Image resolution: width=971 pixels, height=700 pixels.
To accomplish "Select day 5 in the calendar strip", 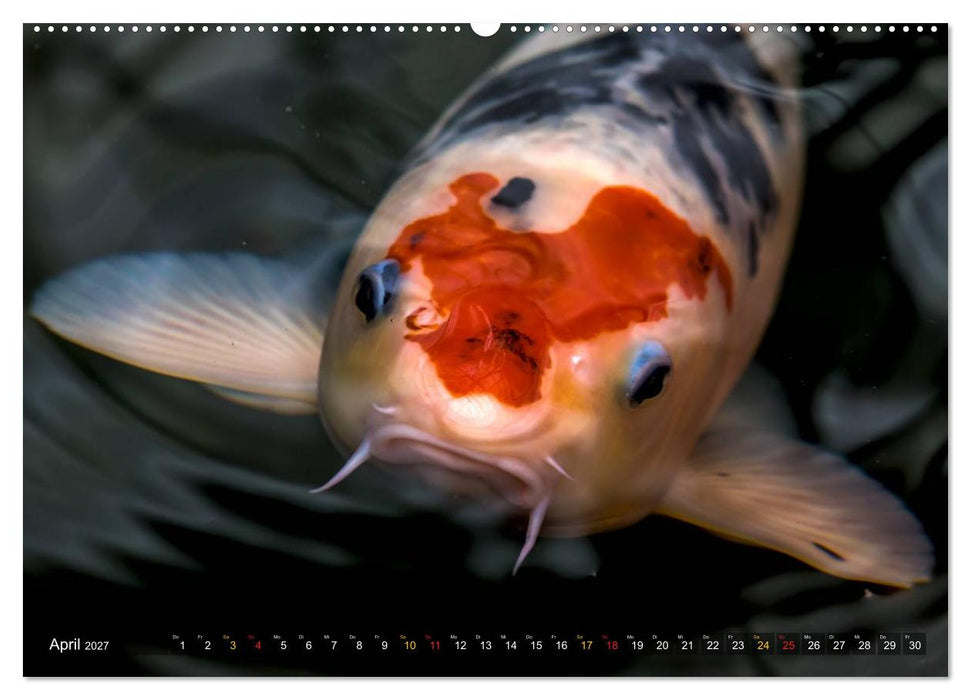I will (x=284, y=644).
